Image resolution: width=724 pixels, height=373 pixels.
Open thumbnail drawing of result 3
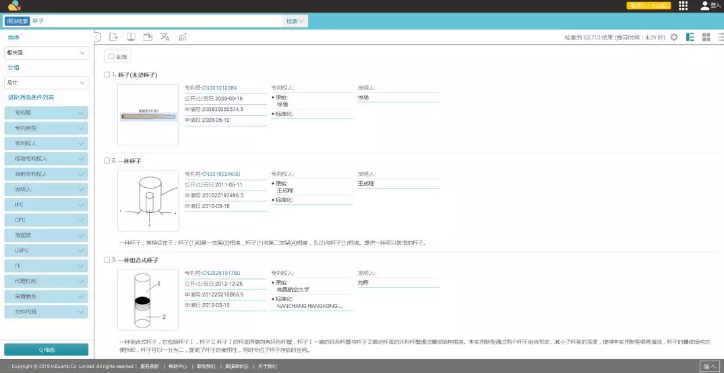click(x=148, y=300)
